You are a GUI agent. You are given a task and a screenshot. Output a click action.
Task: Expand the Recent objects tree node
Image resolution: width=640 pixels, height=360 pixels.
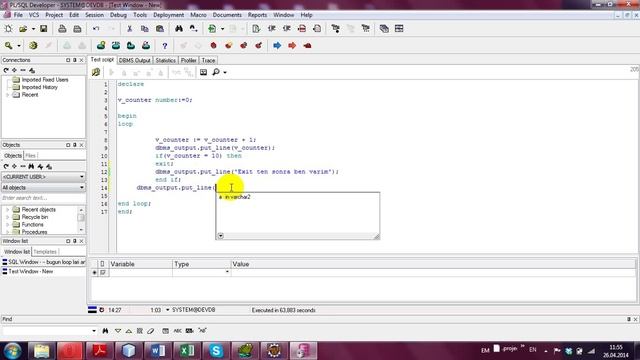pos(7,209)
